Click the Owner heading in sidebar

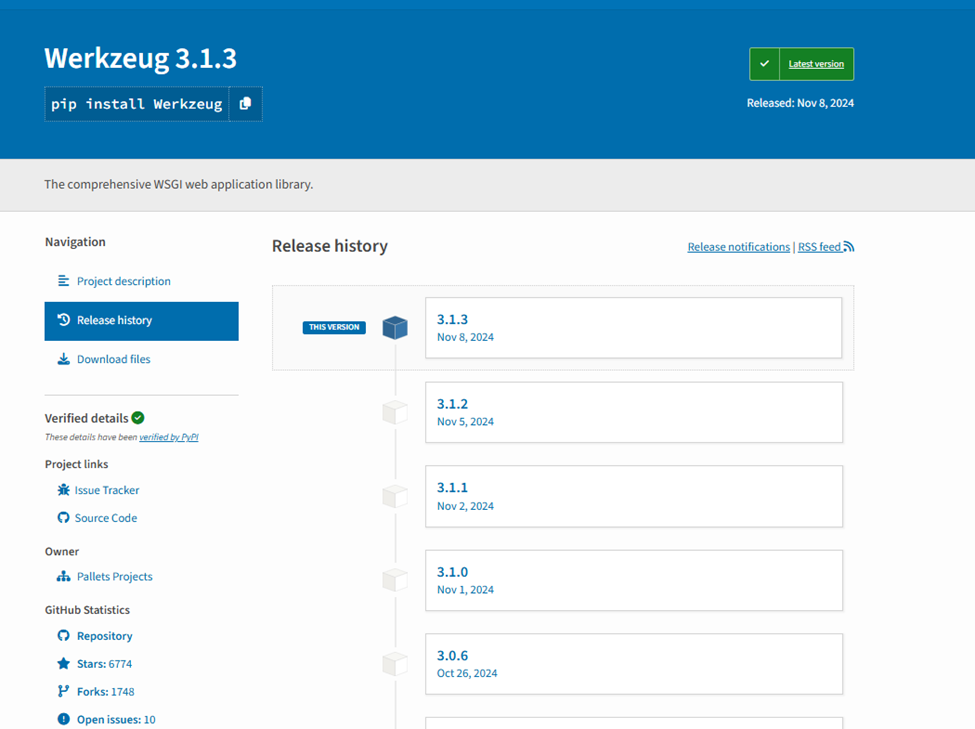[62, 552]
